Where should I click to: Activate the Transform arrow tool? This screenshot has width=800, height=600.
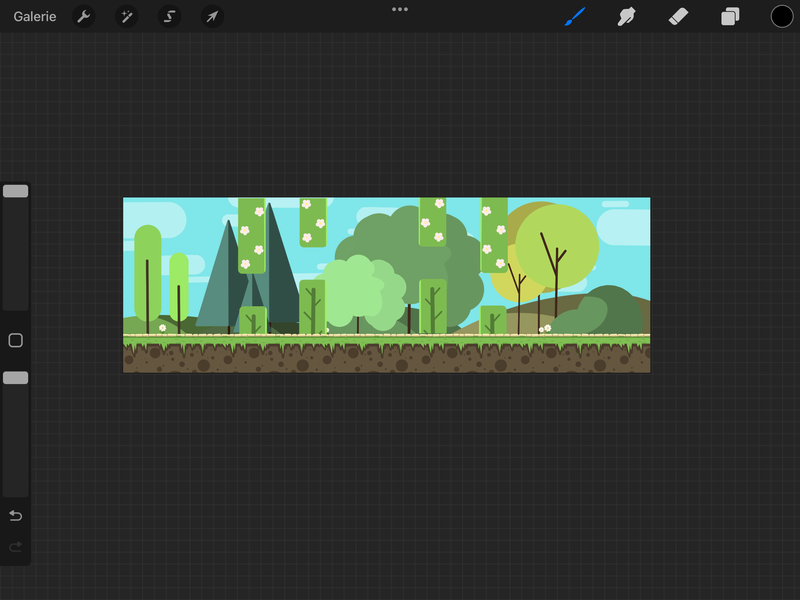[x=212, y=17]
